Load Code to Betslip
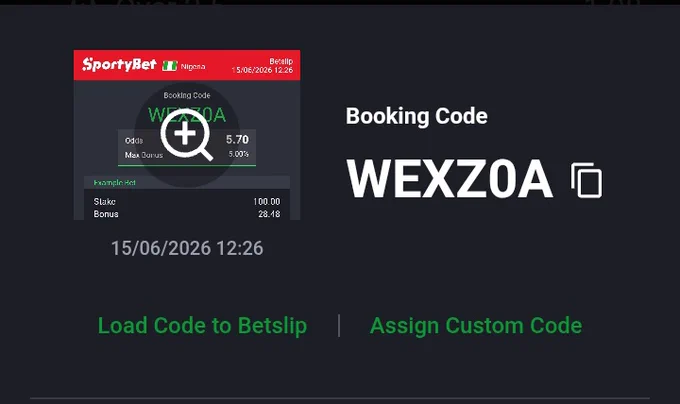The height and width of the screenshot is (404, 680). pos(202,326)
